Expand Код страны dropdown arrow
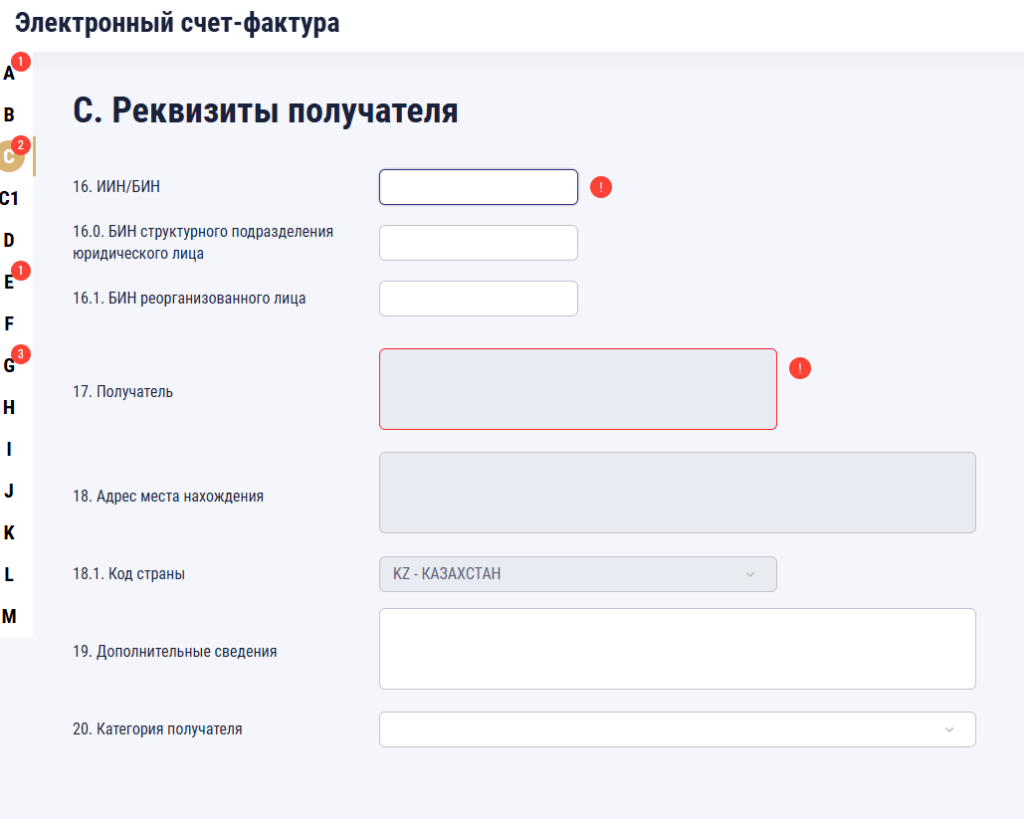Image resolution: width=1024 pixels, height=819 pixels. click(750, 574)
